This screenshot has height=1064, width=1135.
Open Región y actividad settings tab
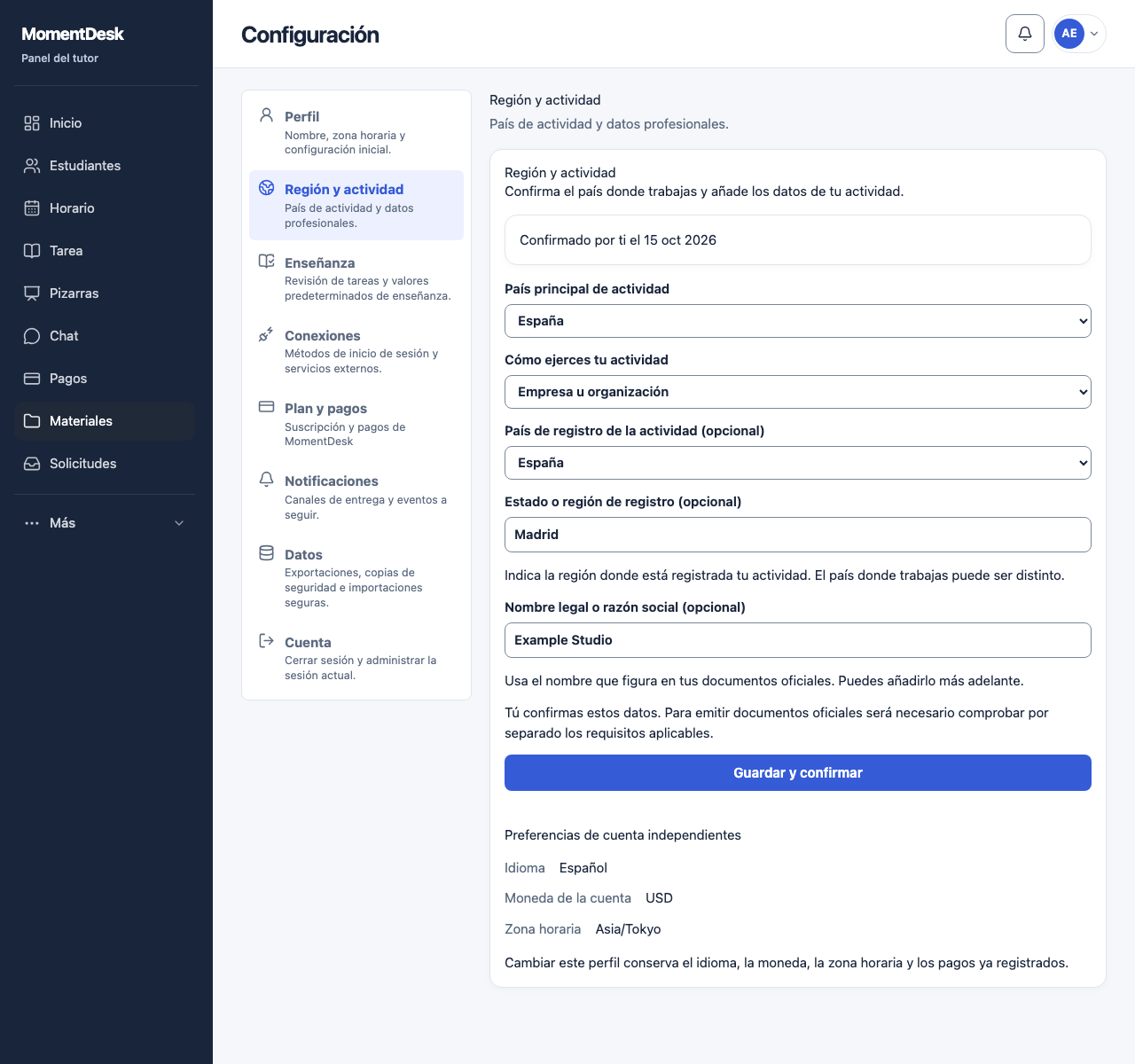tap(356, 205)
